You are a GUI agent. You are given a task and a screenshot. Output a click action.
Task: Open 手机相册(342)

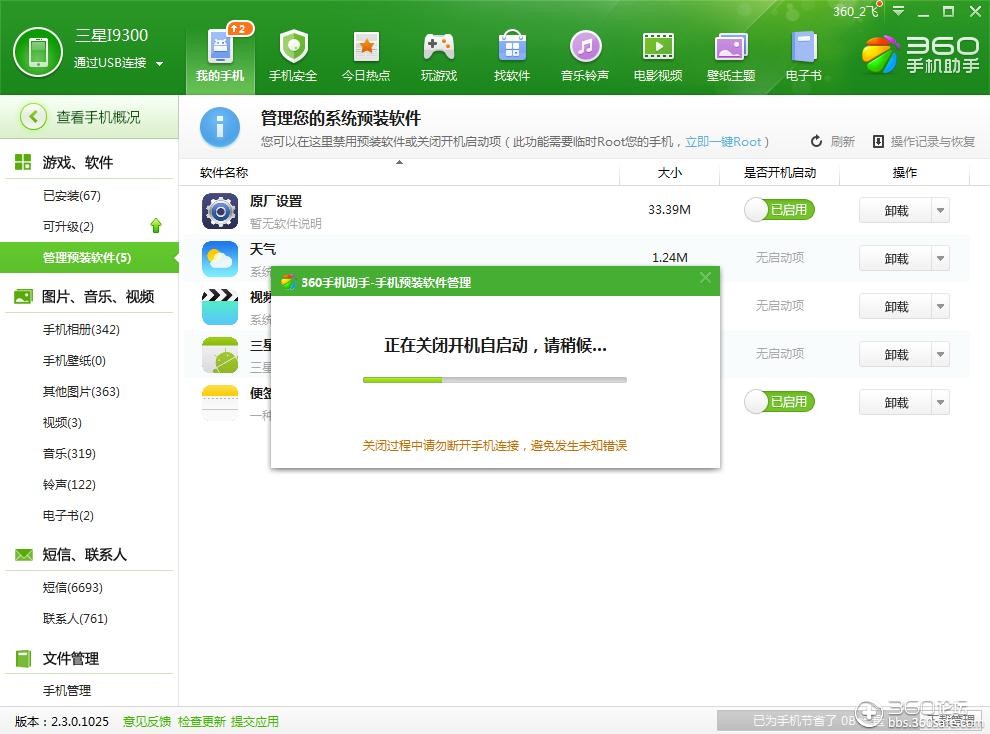pyautogui.click(x=81, y=329)
